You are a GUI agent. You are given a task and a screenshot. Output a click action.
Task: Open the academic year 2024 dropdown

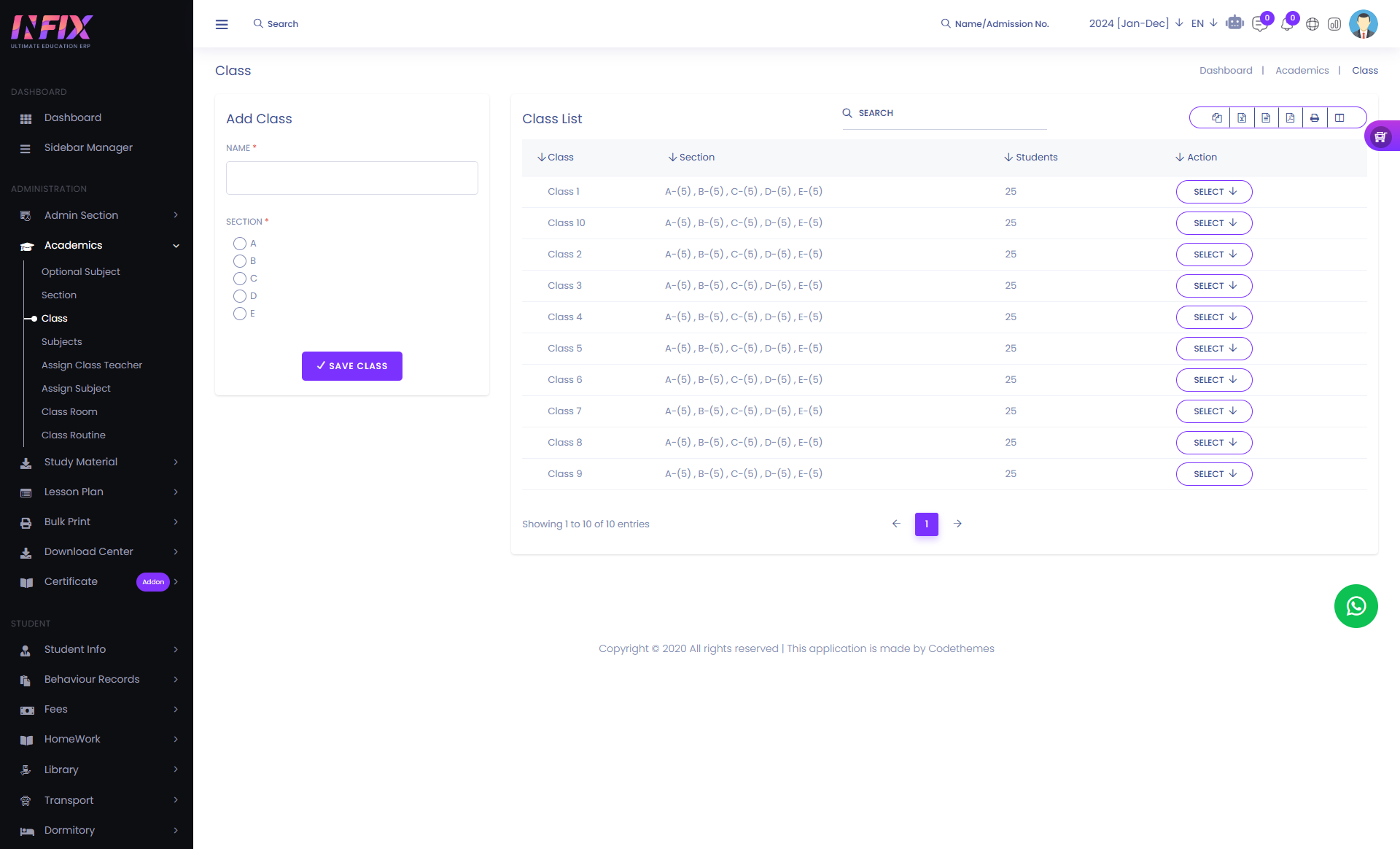coord(1135,23)
